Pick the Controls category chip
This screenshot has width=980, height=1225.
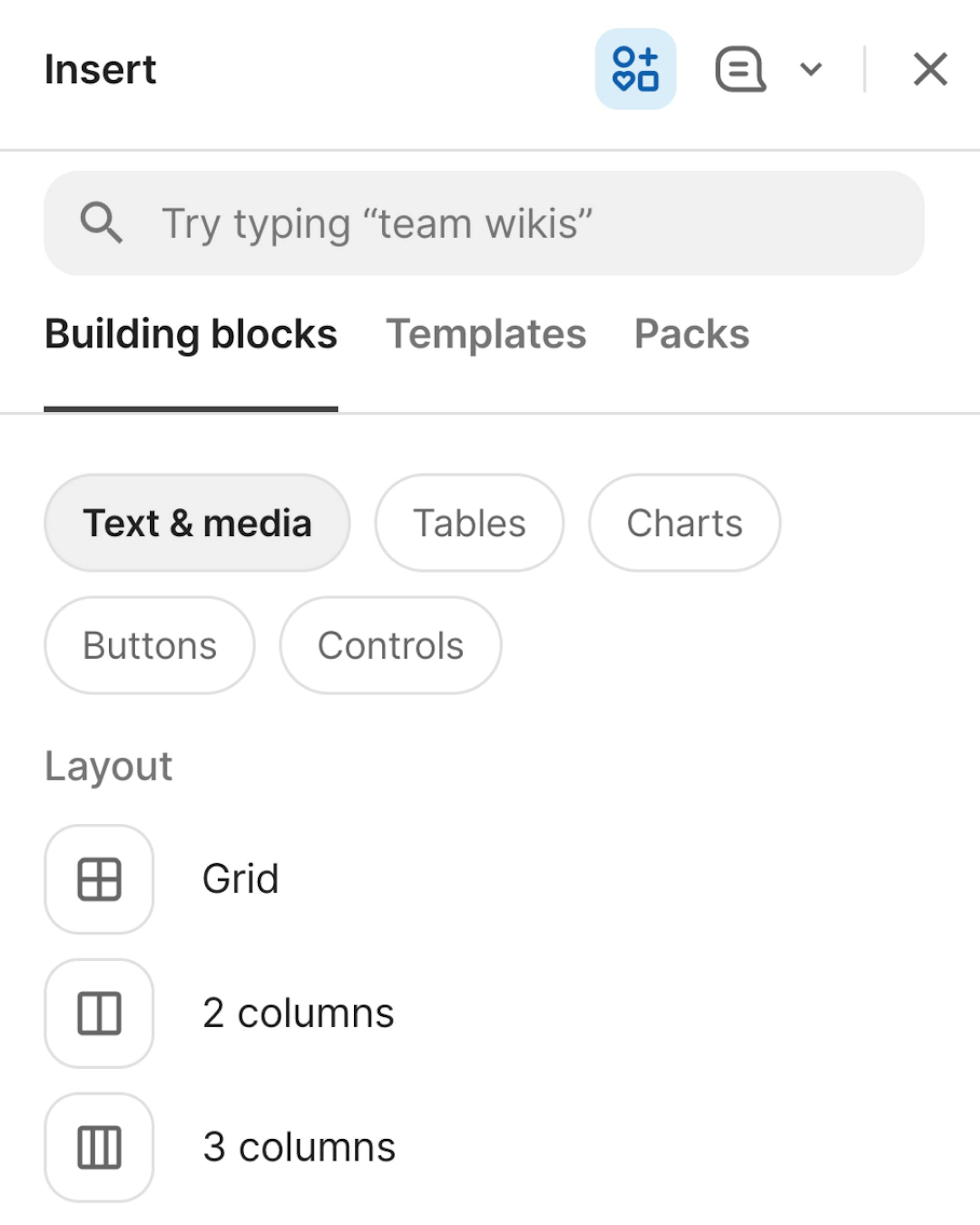pyautogui.click(x=391, y=645)
